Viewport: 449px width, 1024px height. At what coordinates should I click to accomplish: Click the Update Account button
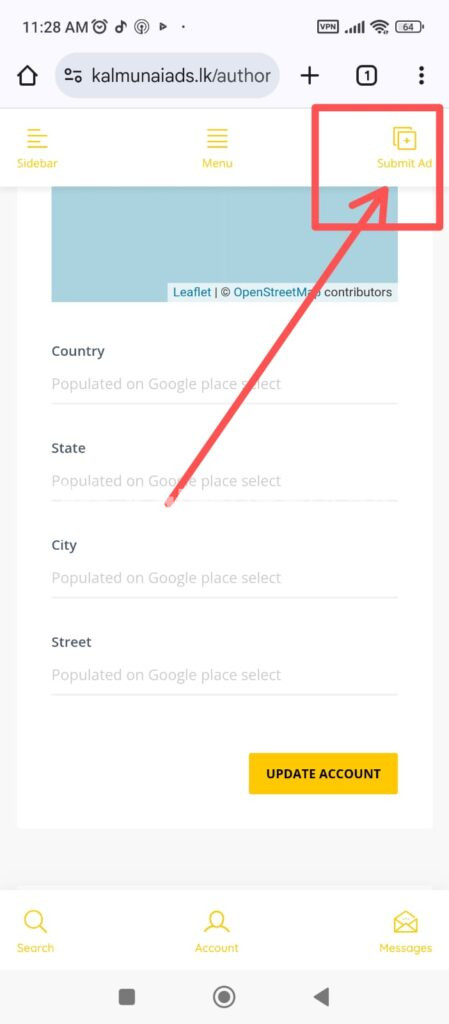[x=323, y=773]
